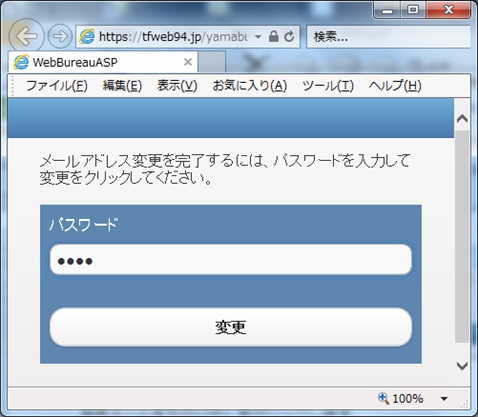The width and height of the screenshot is (478, 417).
Task: Open a new blank tab
Action: pos(212,62)
